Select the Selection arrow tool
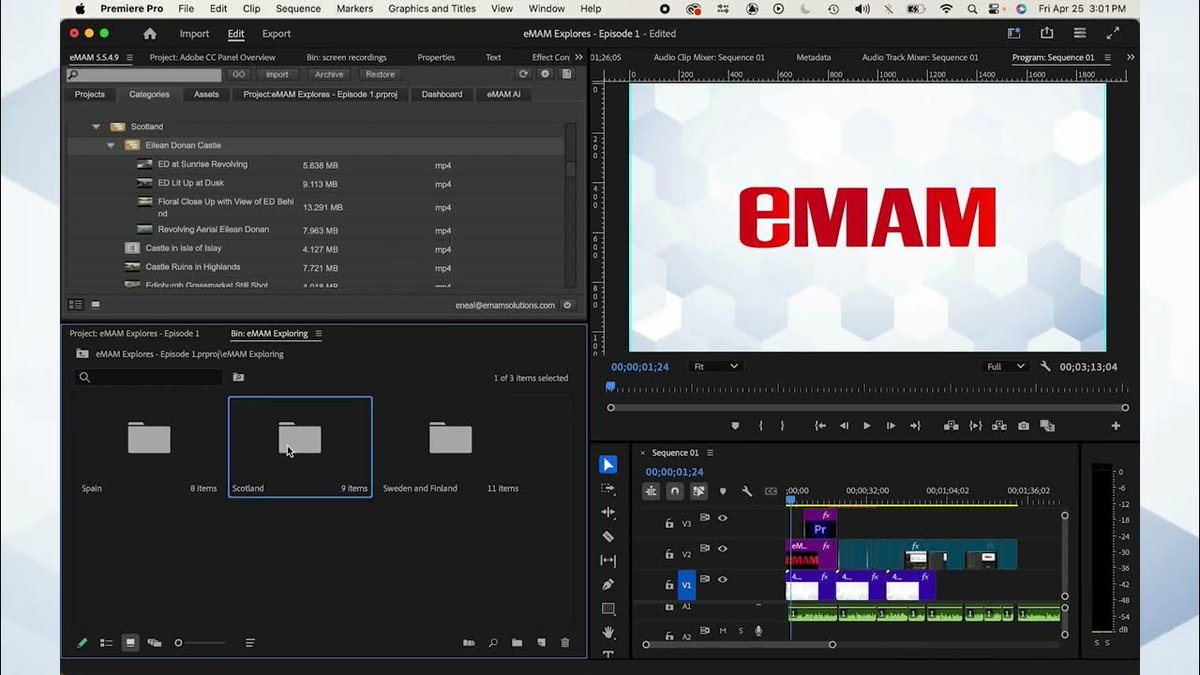 coord(608,464)
